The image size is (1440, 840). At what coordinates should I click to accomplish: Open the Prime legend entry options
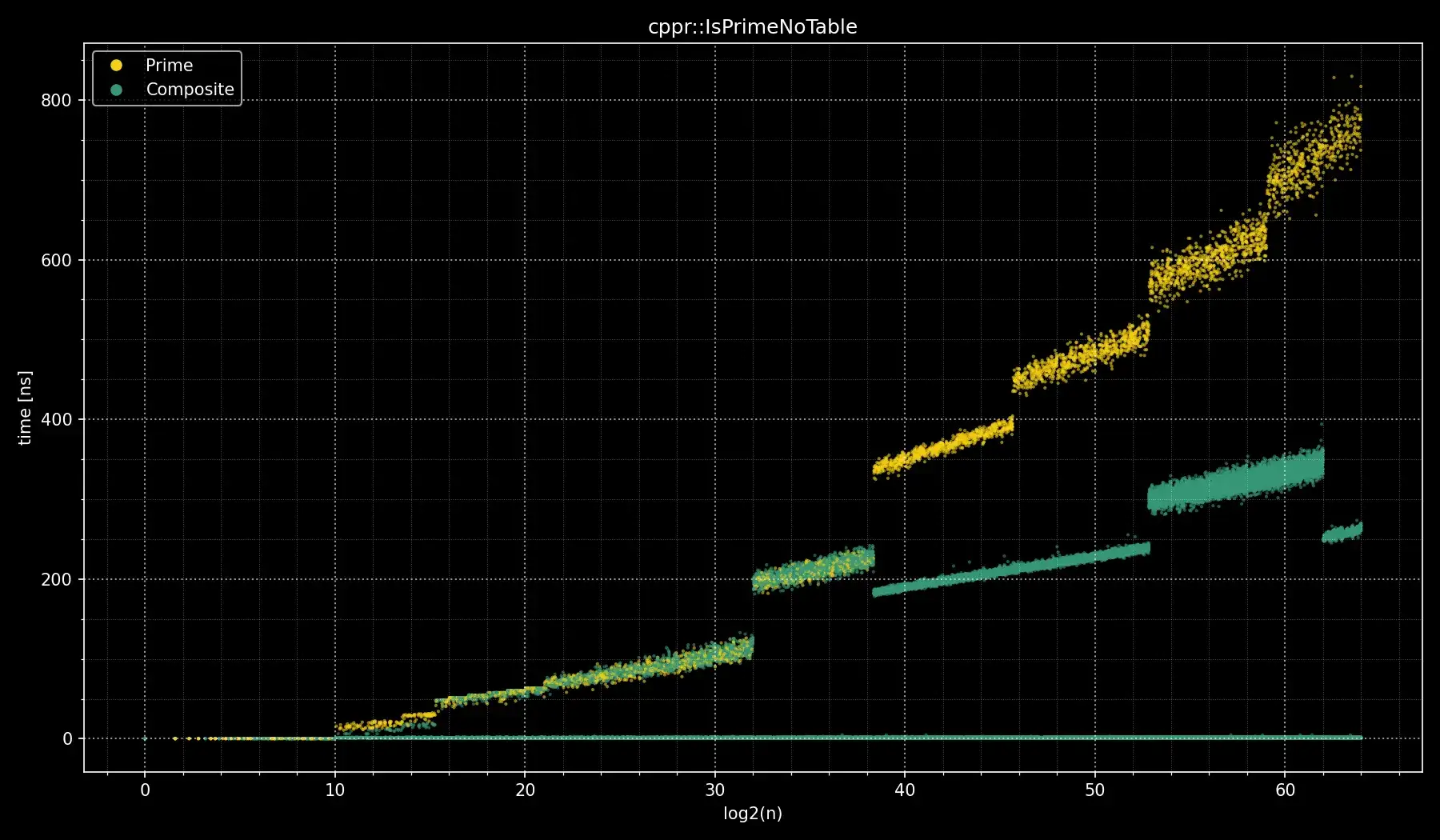[169, 65]
